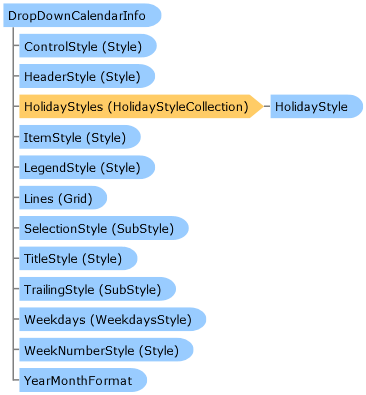366x395 pixels.
Task: Select the LegendStyle (Style) node
Action: point(87,167)
